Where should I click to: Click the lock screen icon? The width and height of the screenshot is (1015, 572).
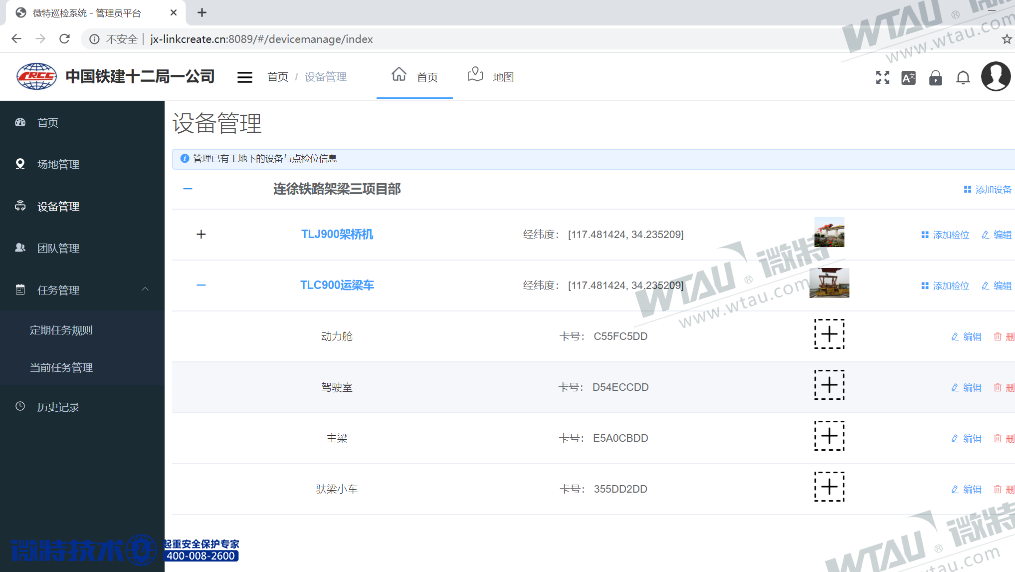(935, 77)
